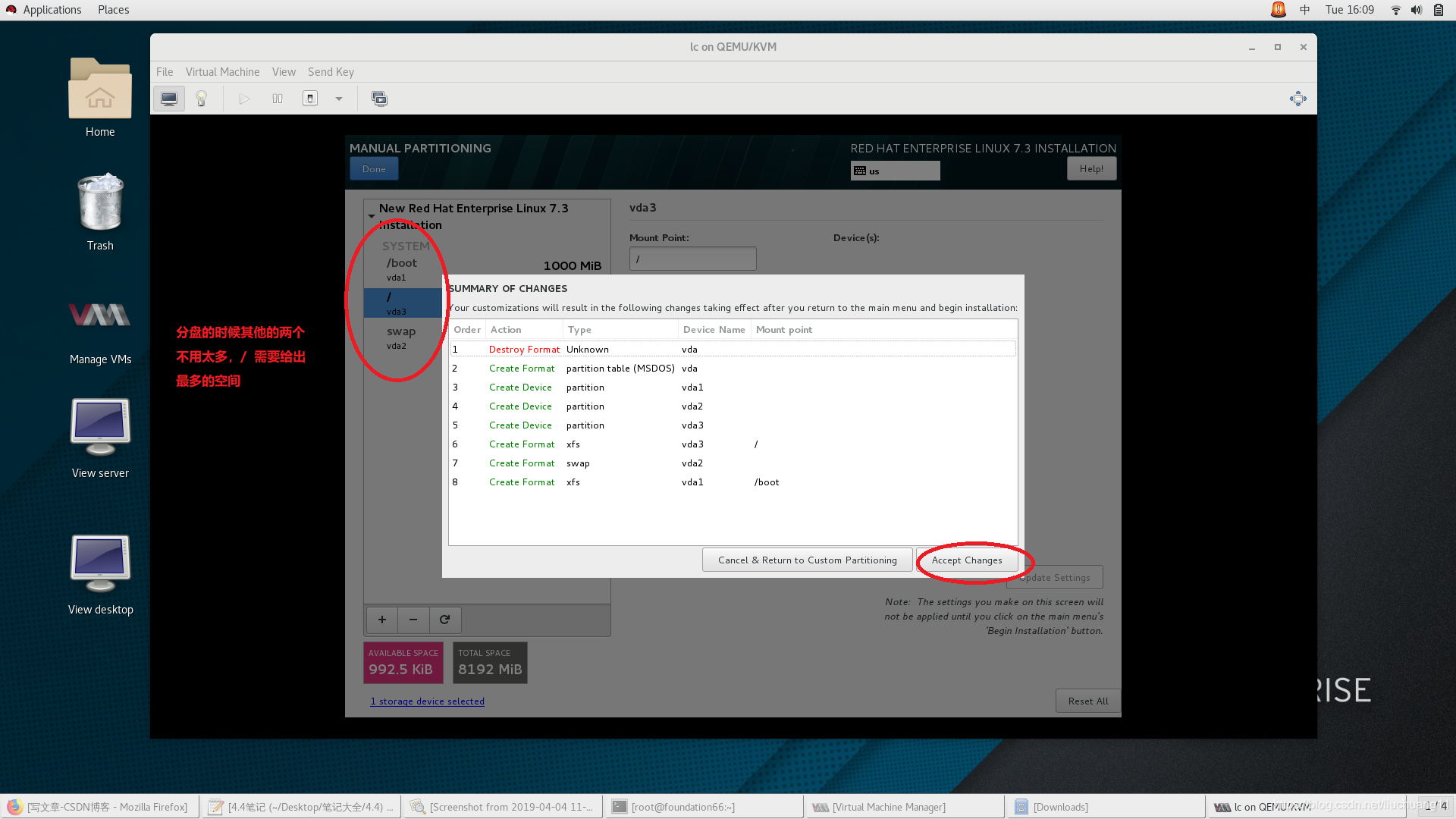The image size is (1456, 819).
Task: Select row 2 Create Format partition table
Action: [733, 369]
